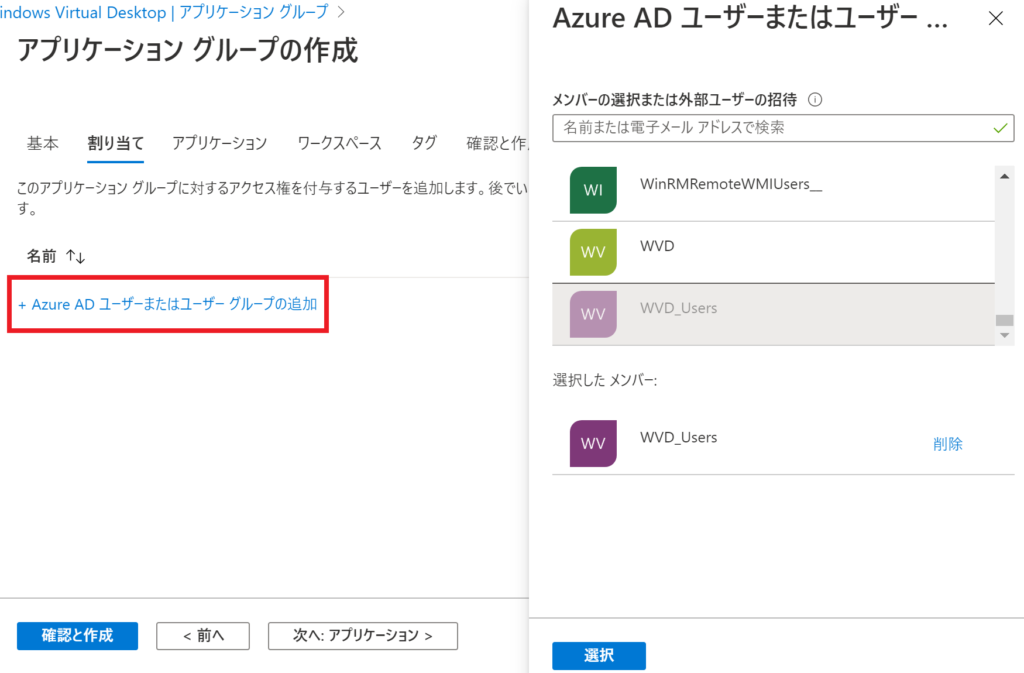
Task: Sort by the 名前 column arrows
Action: (x=76, y=257)
